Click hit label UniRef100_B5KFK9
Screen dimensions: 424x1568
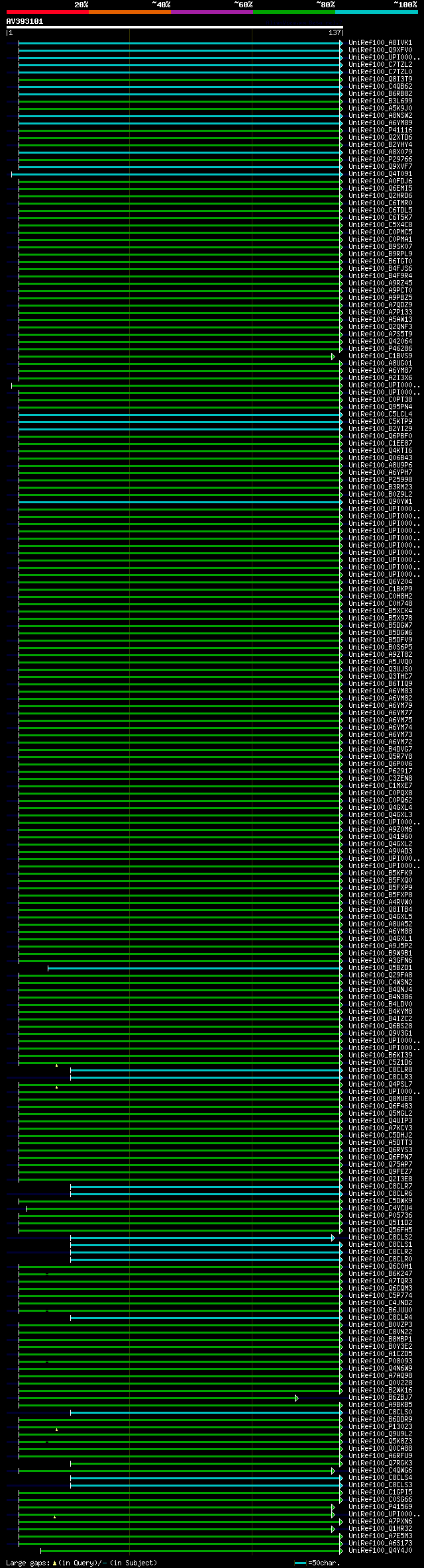click(x=380, y=873)
